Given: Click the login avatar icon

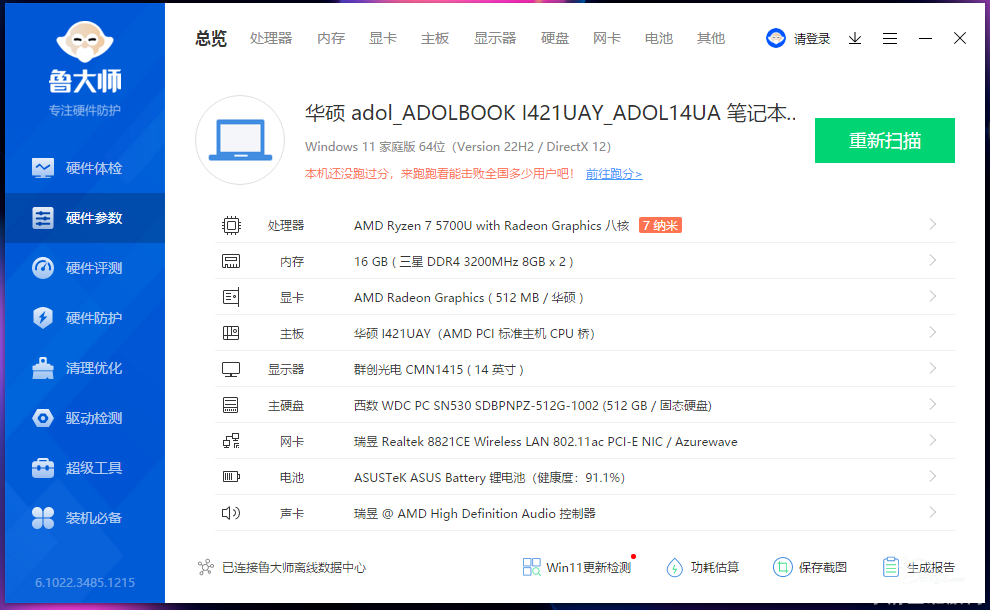Looking at the screenshot, I should pos(776,39).
